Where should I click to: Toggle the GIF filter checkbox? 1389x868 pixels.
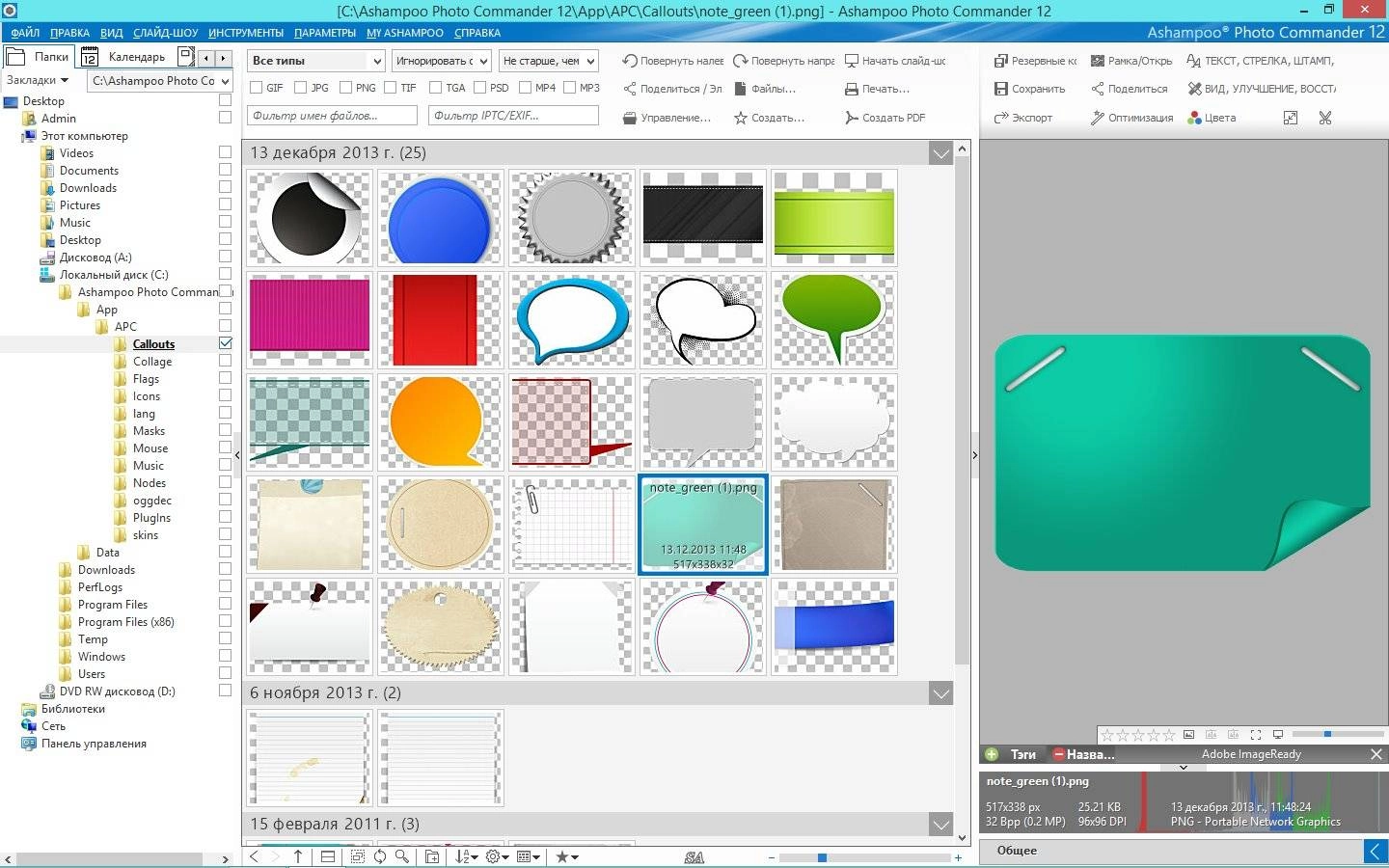(257, 88)
